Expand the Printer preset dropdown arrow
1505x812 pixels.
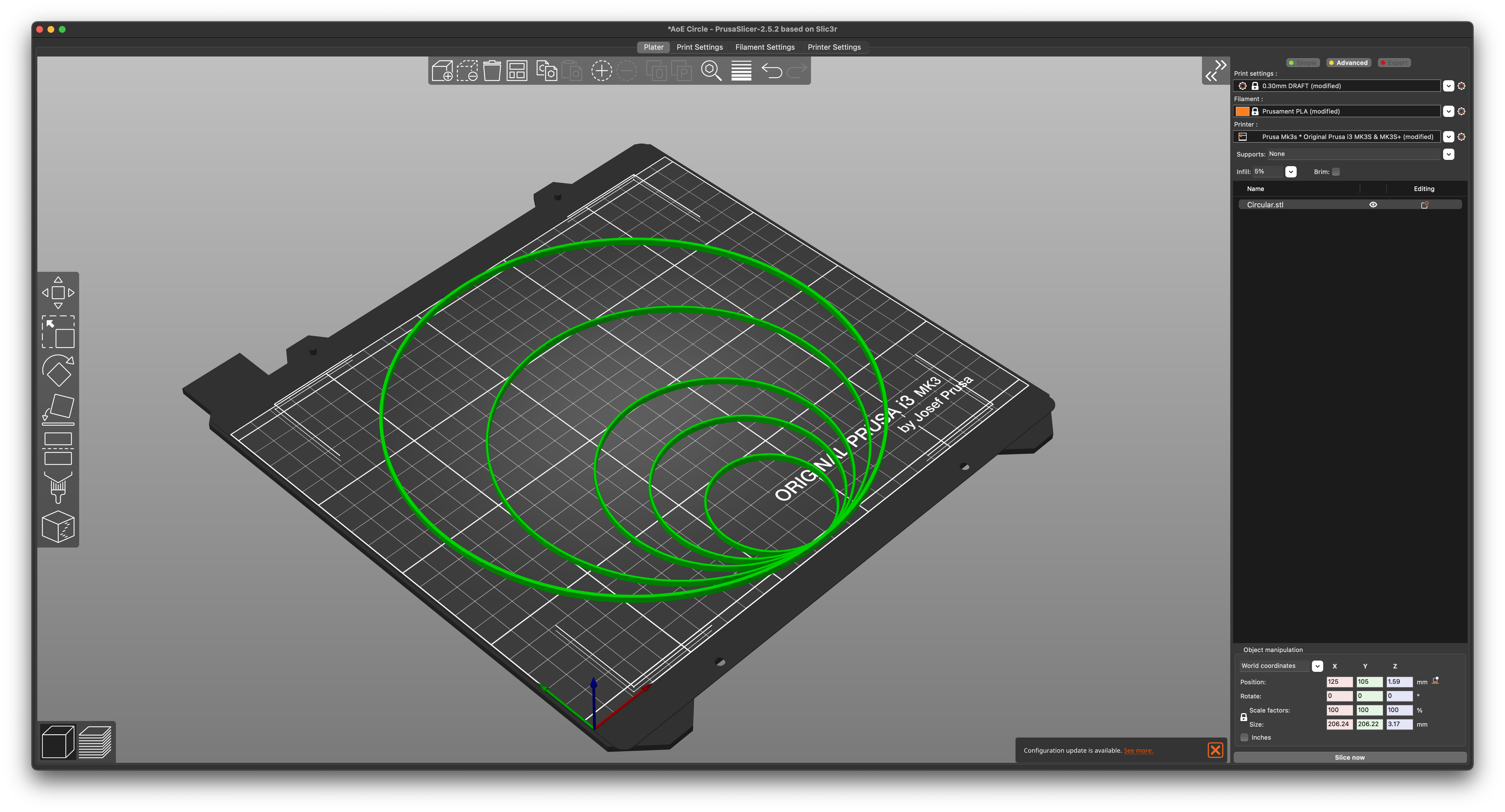point(1449,136)
